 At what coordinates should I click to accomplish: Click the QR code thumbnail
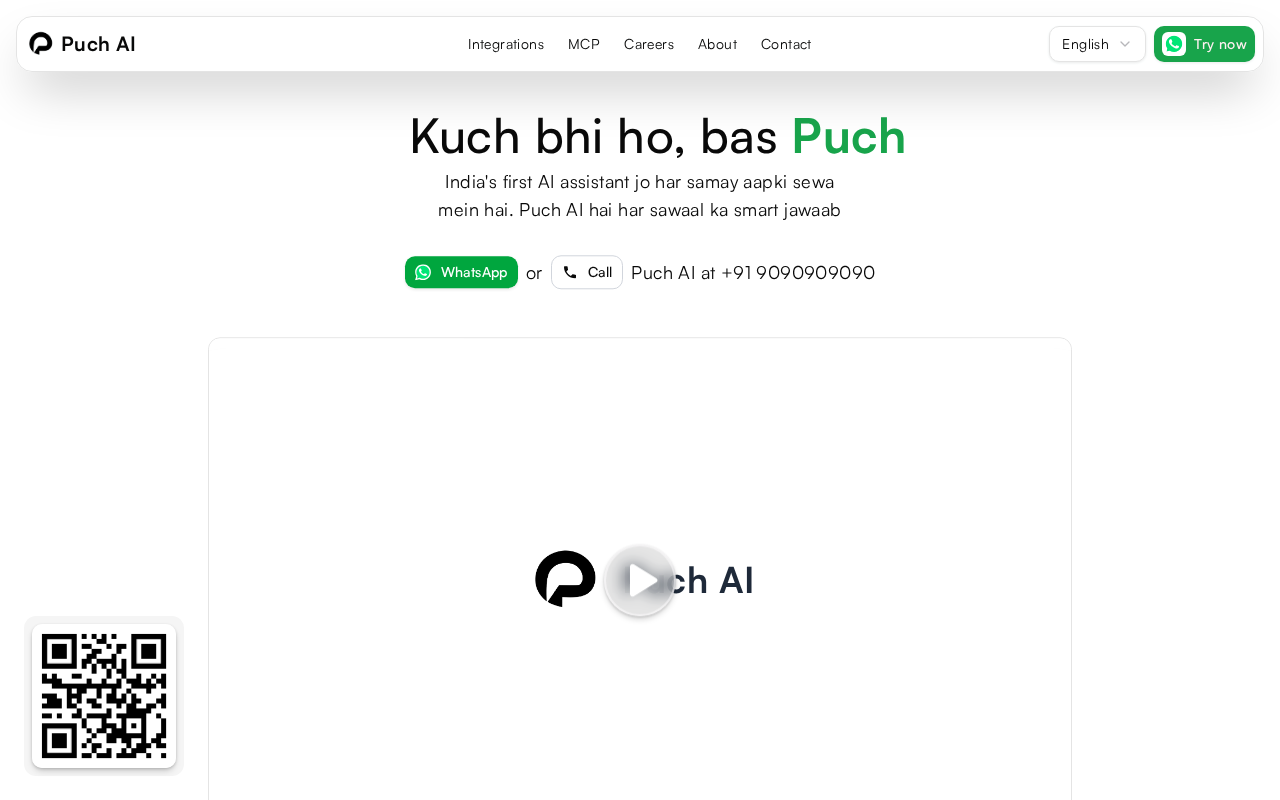tap(104, 696)
